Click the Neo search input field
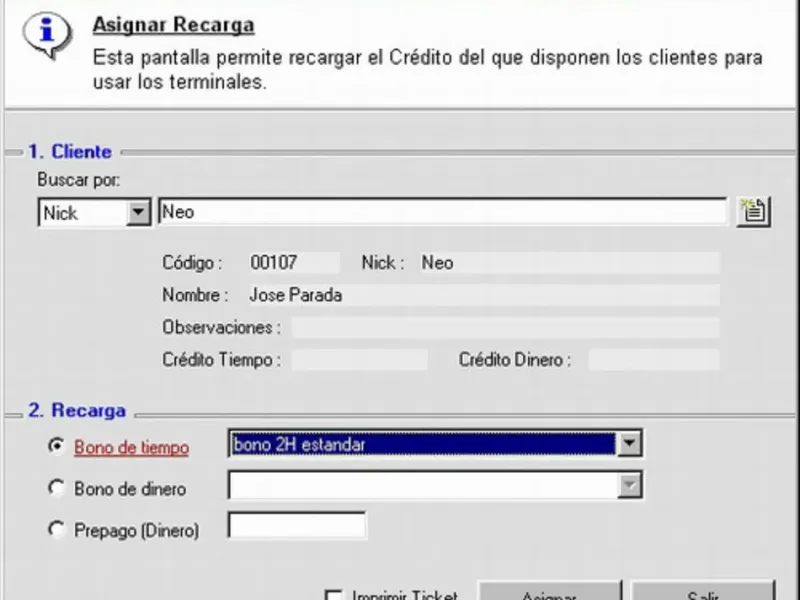The width and height of the screenshot is (800, 600). click(442, 212)
